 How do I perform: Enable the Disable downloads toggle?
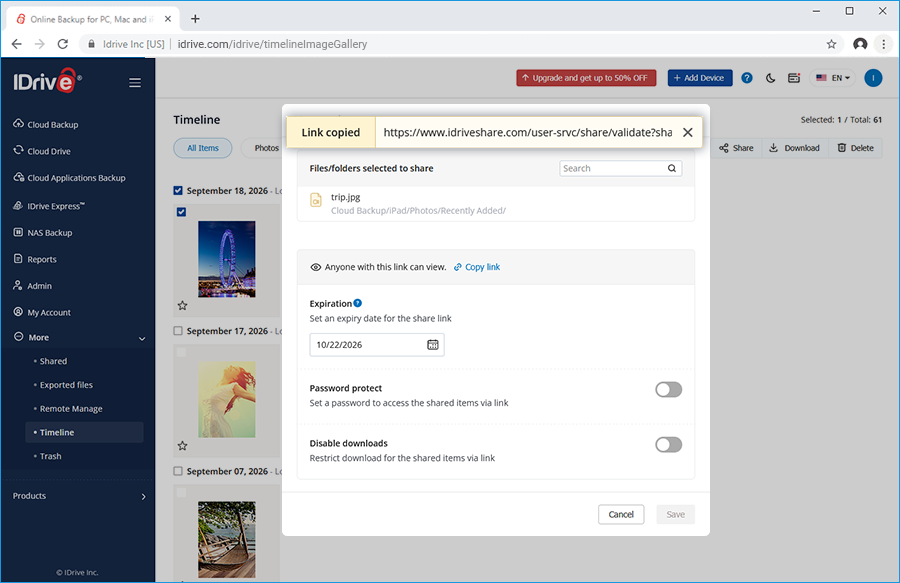point(669,445)
